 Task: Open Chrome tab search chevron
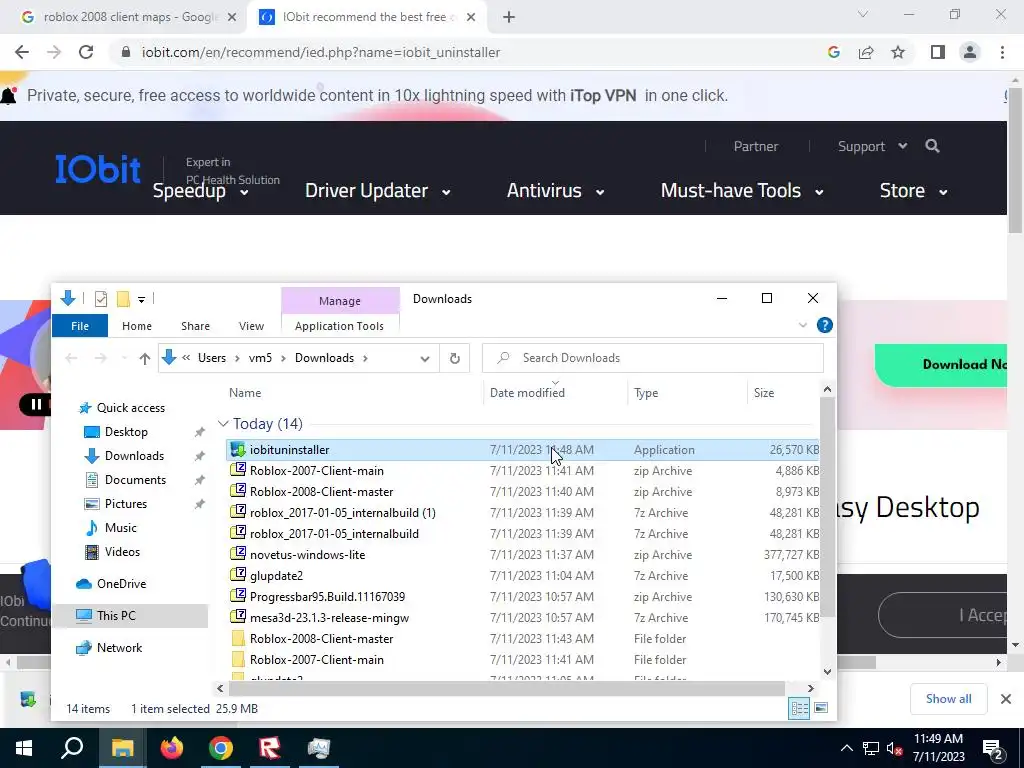[x=863, y=14]
